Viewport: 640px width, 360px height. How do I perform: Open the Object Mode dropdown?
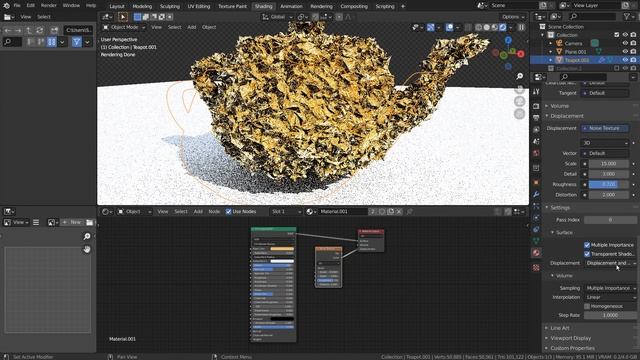[x=124, y=27]
